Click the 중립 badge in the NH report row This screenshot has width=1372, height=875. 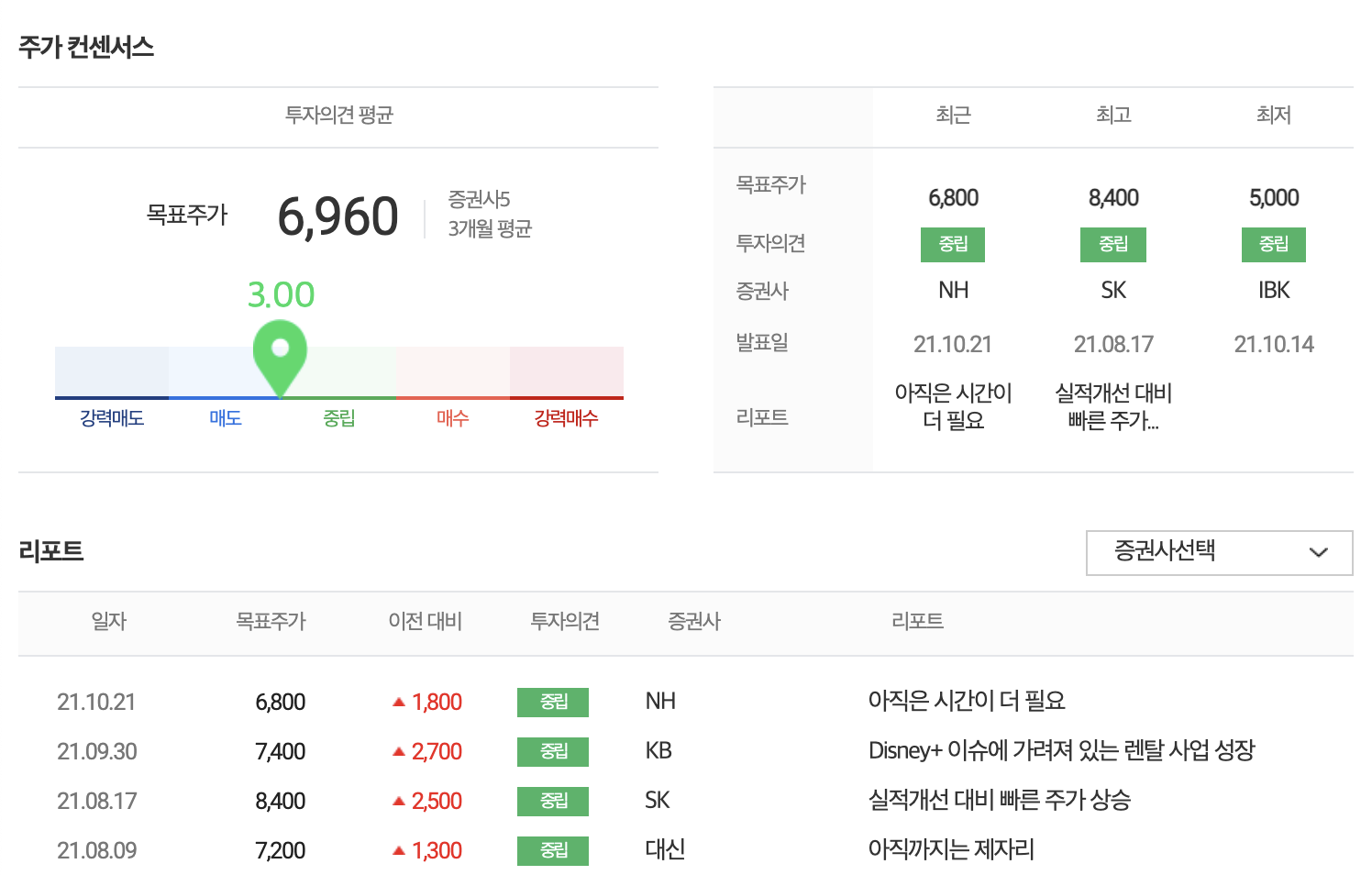(553, 703)
